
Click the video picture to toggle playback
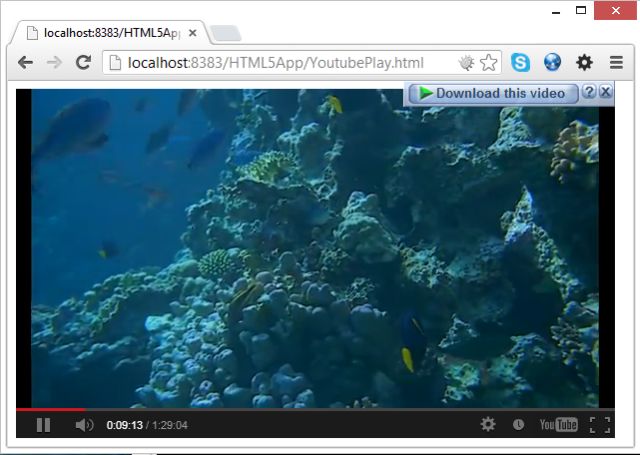(x=315, y=248)
